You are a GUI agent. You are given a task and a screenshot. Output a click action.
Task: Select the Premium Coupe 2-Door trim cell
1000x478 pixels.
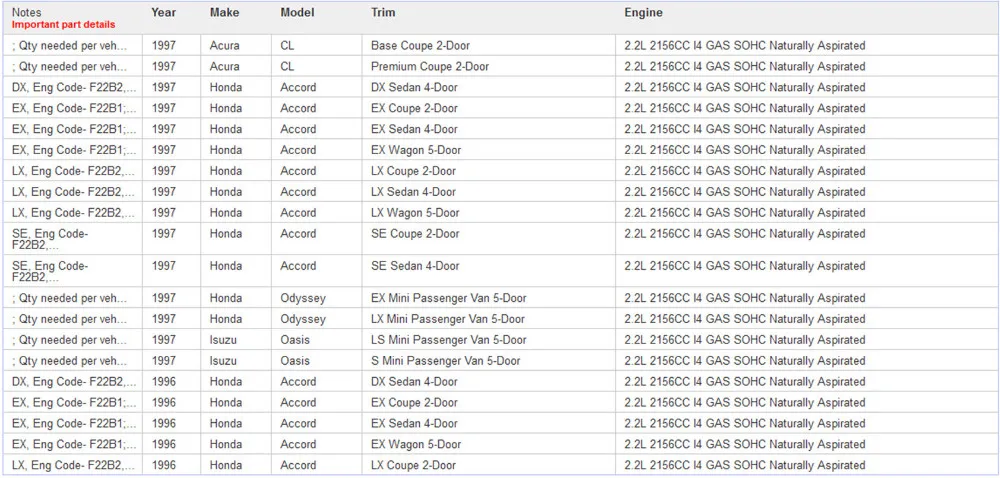[430, 66]
